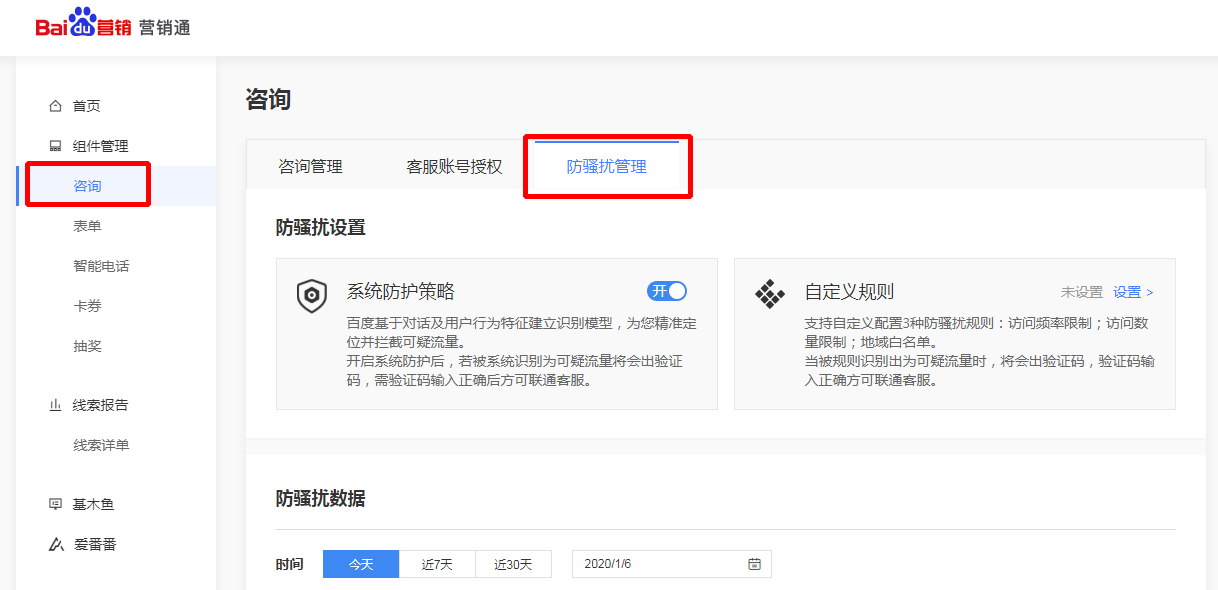The image size is (1218, 590).
Task: Select the 首页 home icon
Action: tap(55, 104)
